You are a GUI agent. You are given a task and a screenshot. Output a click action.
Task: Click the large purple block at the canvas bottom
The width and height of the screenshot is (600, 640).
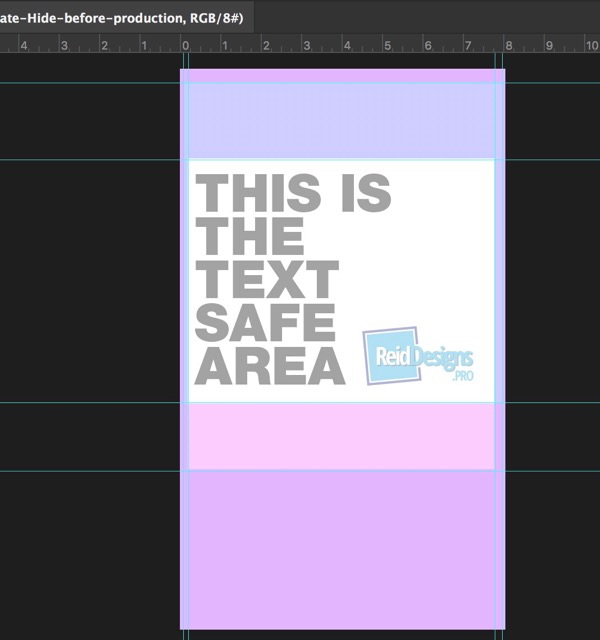pos(342,550)
